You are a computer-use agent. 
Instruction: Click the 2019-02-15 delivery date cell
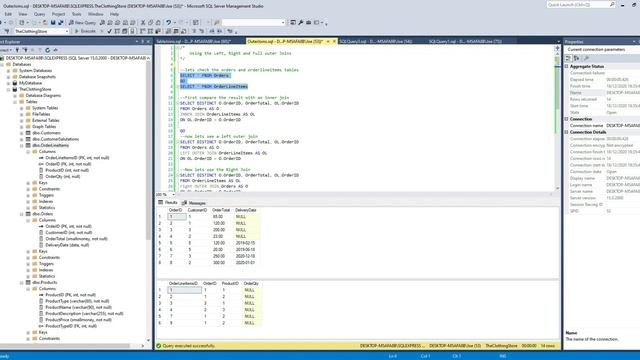[246, 243]
